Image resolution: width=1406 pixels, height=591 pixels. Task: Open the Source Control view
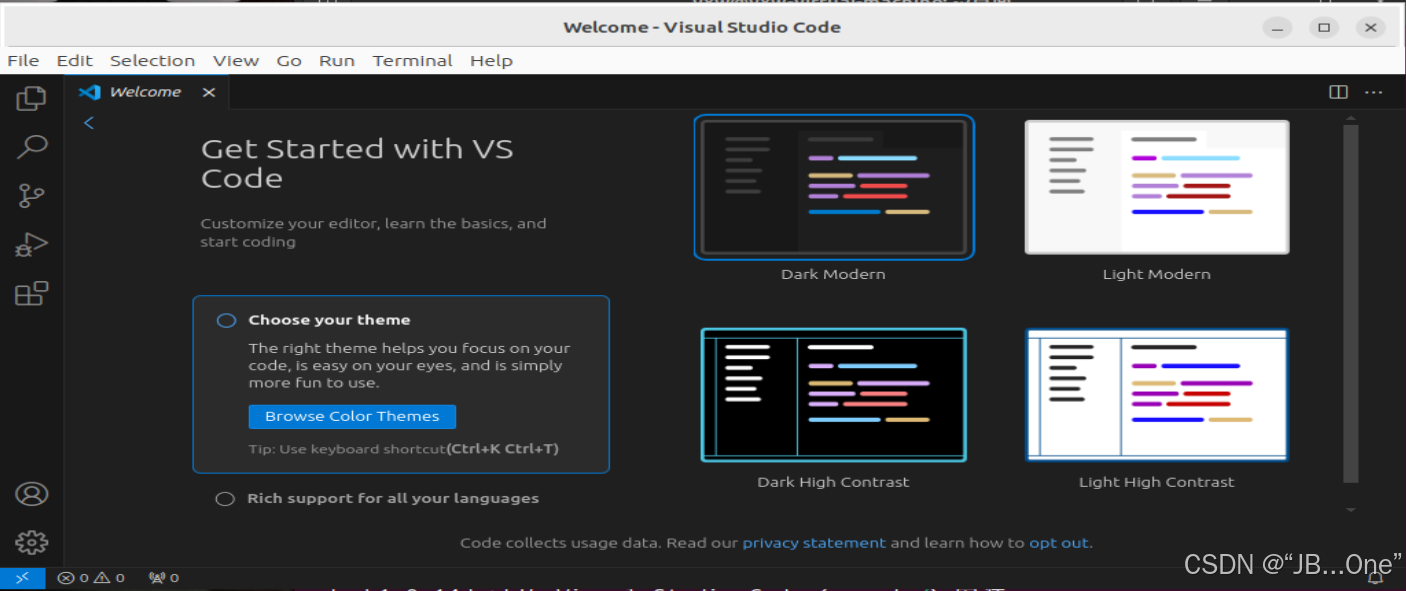[x=32, y=196]
